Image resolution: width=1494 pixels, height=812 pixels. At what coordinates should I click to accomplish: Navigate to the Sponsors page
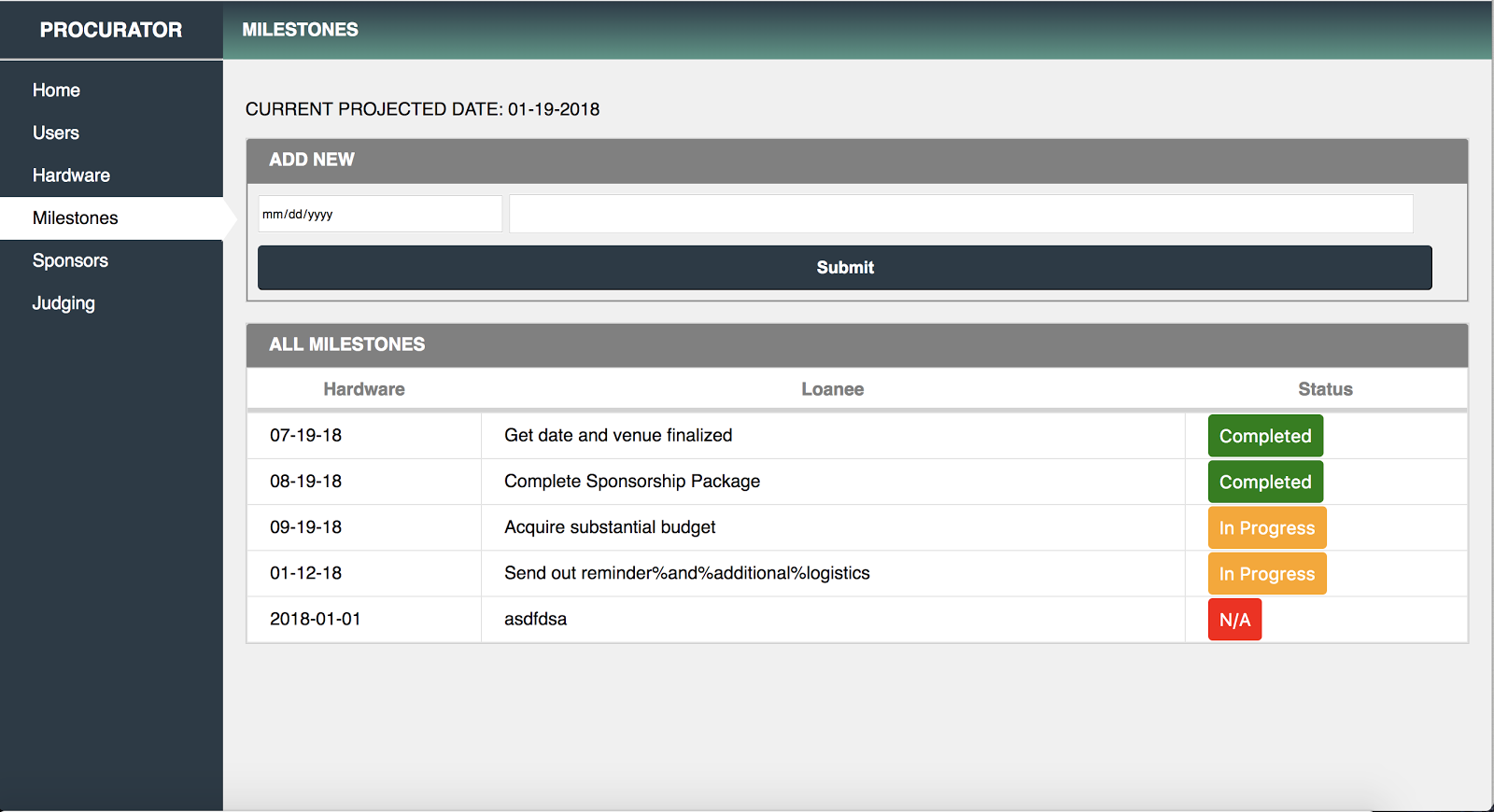point(70,260)
